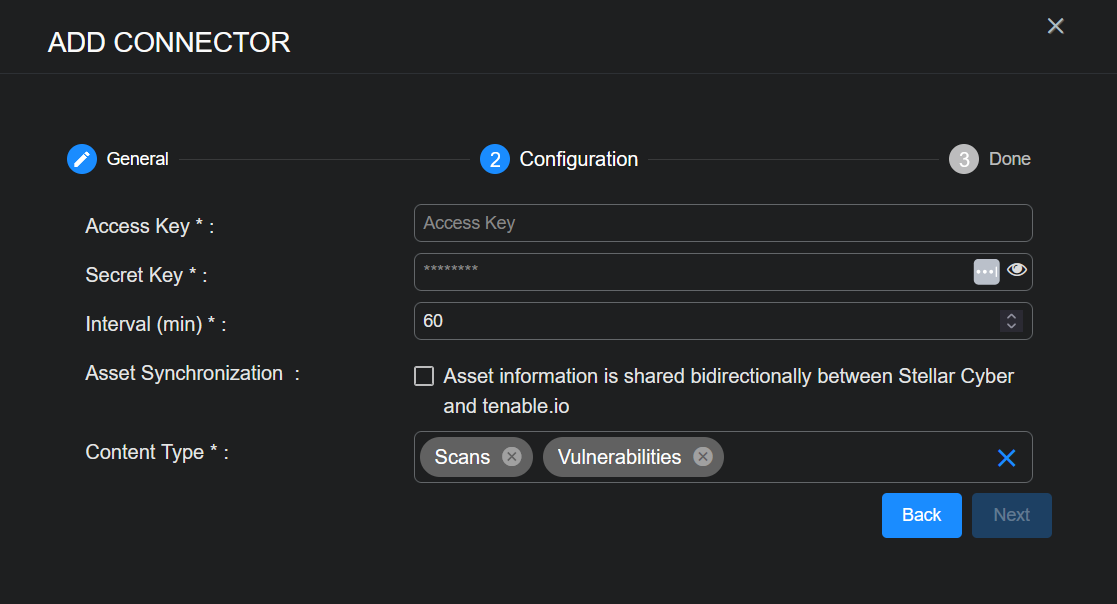This screenshot has width=1117, height=604.
Task: Click the pencil icon for General step
Action: coord(82,159)
